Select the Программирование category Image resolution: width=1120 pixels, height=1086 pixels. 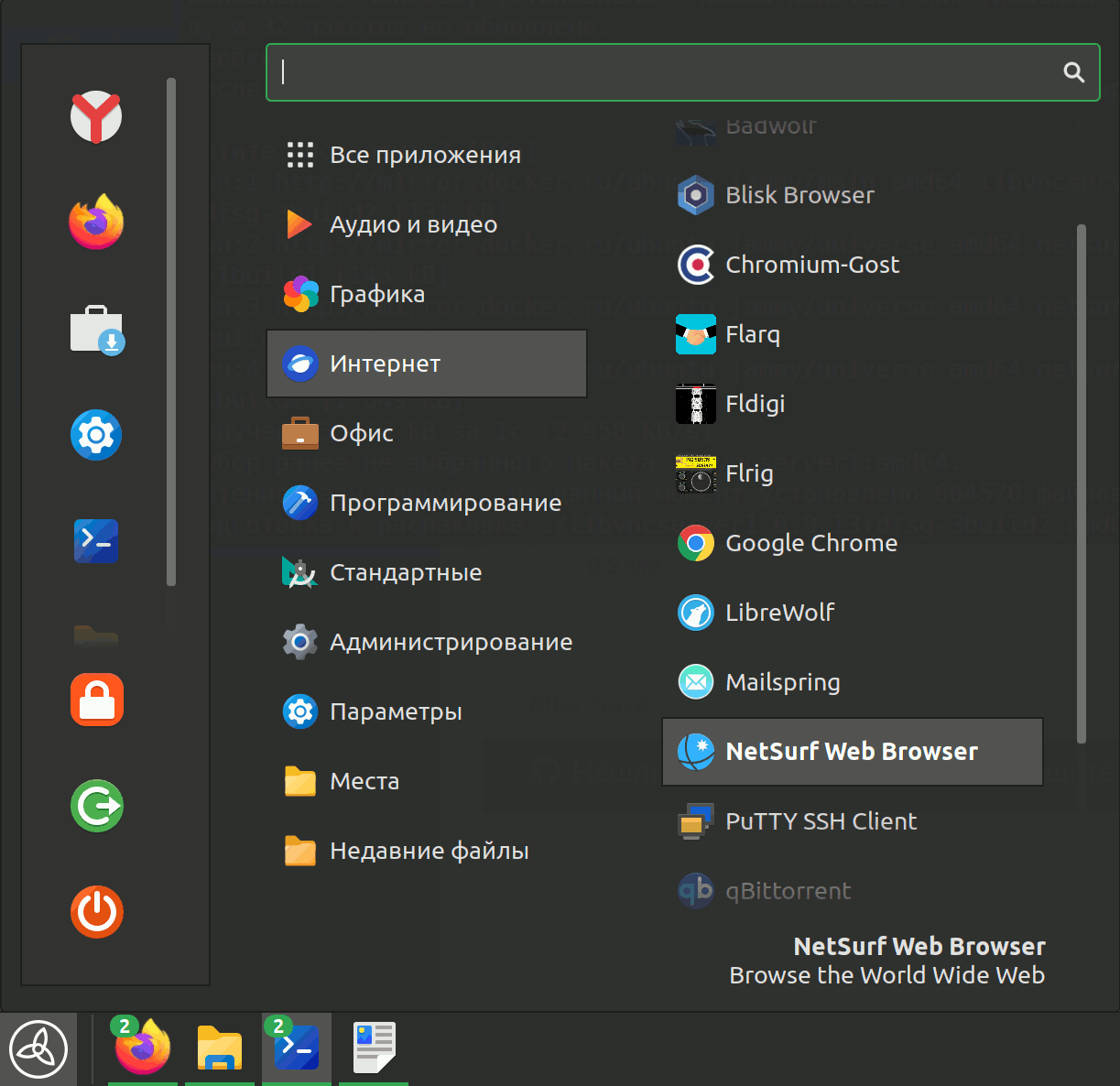click(x=427, y=503)
